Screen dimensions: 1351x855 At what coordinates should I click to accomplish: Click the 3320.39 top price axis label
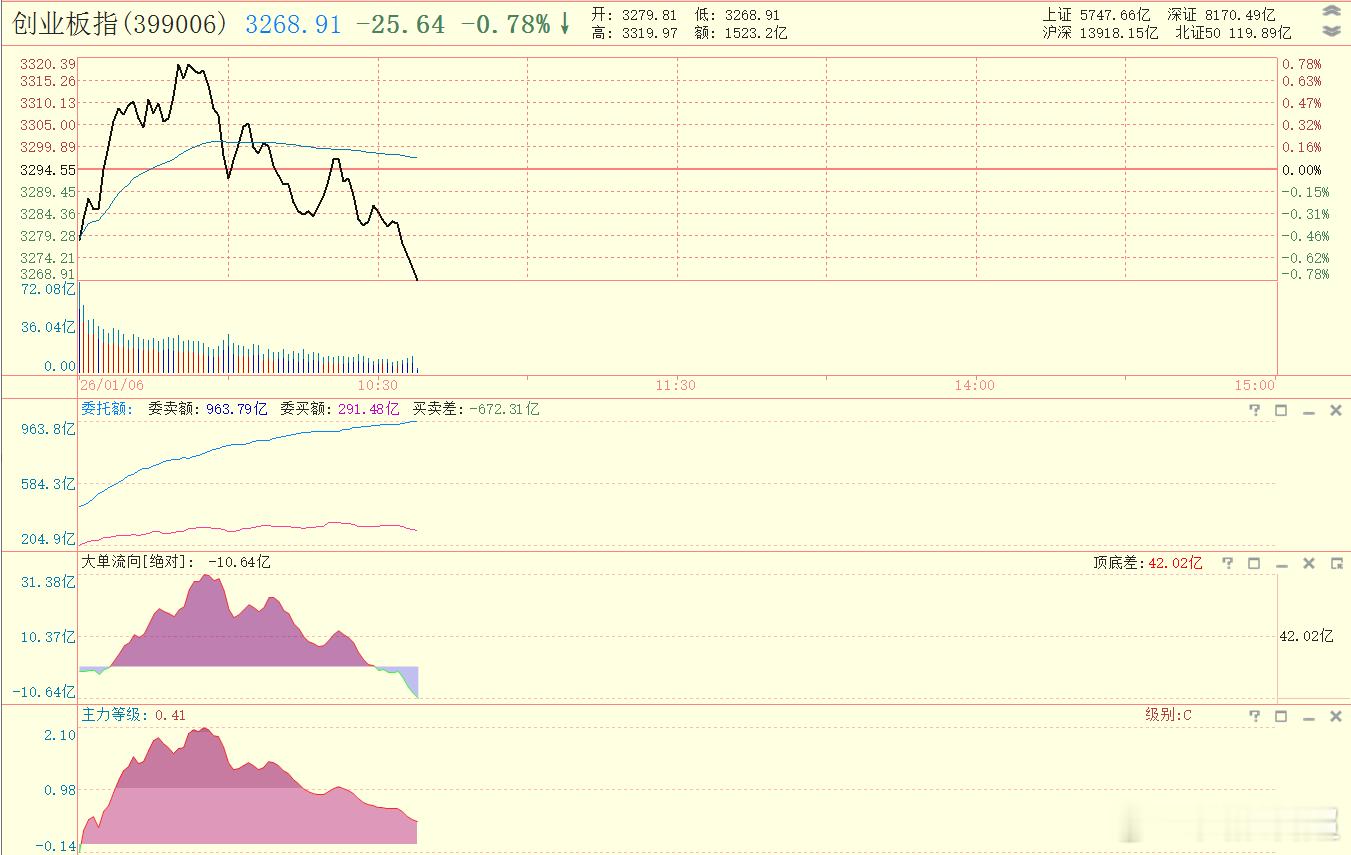pyautogui.click(x=48, y=63)
